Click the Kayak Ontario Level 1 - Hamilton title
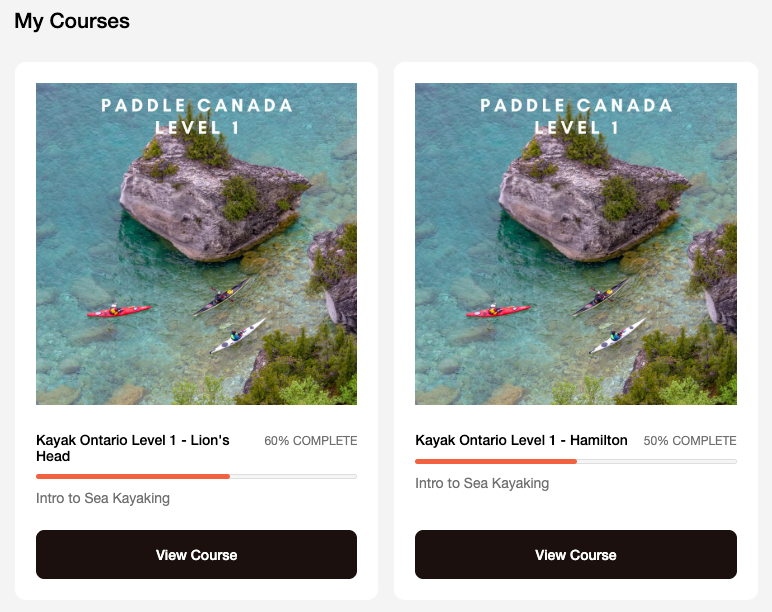The height and width of the screenshot is (612, 772). [x=521, y=440]
